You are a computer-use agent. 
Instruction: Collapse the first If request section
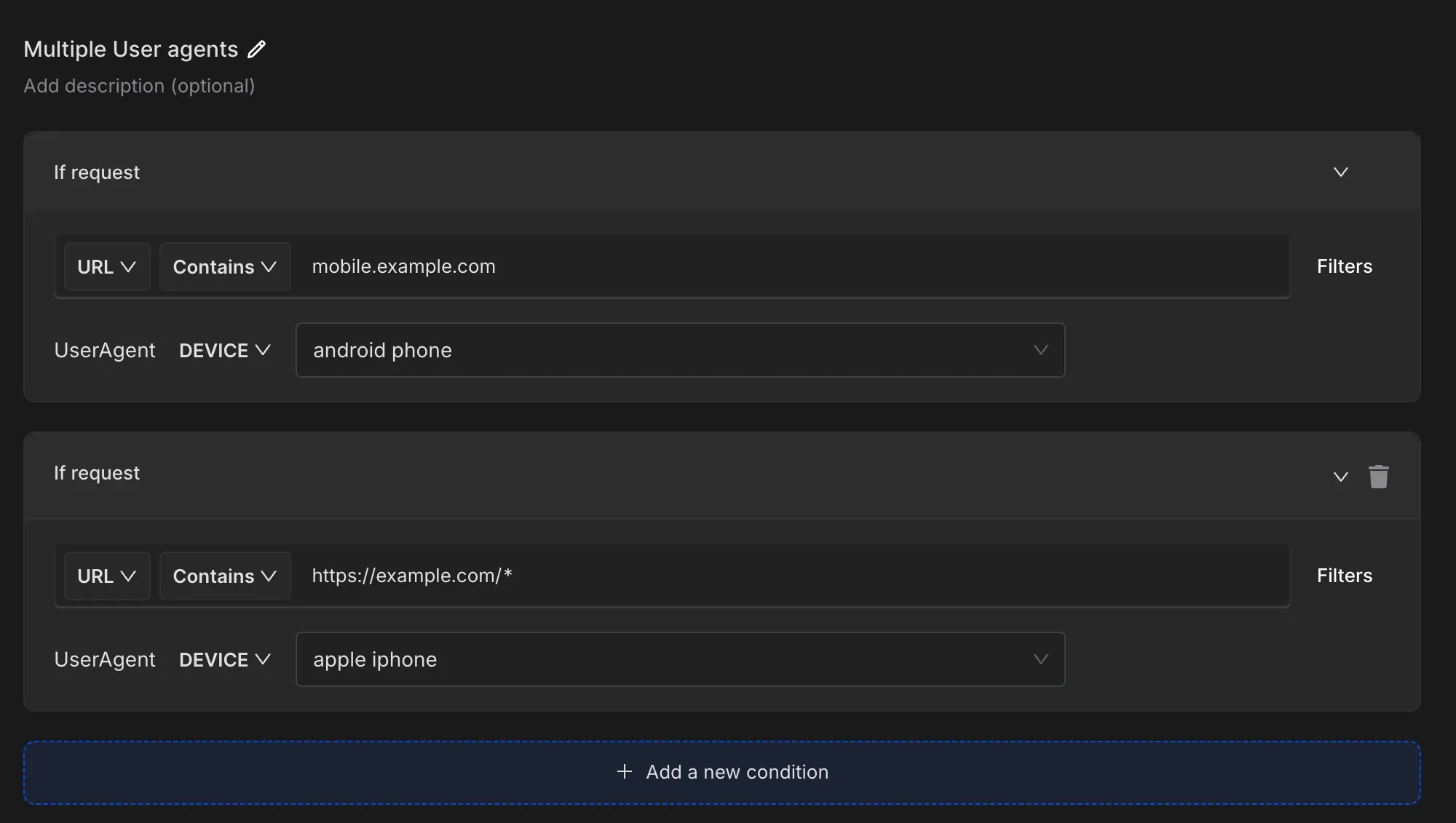tap(1340, 172)
